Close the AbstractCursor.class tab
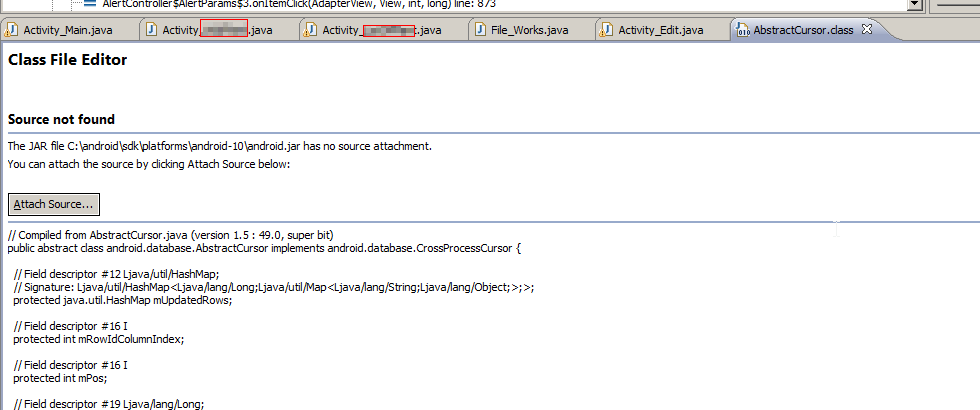Viewport: 980px width, 410px height. [866, 29]
